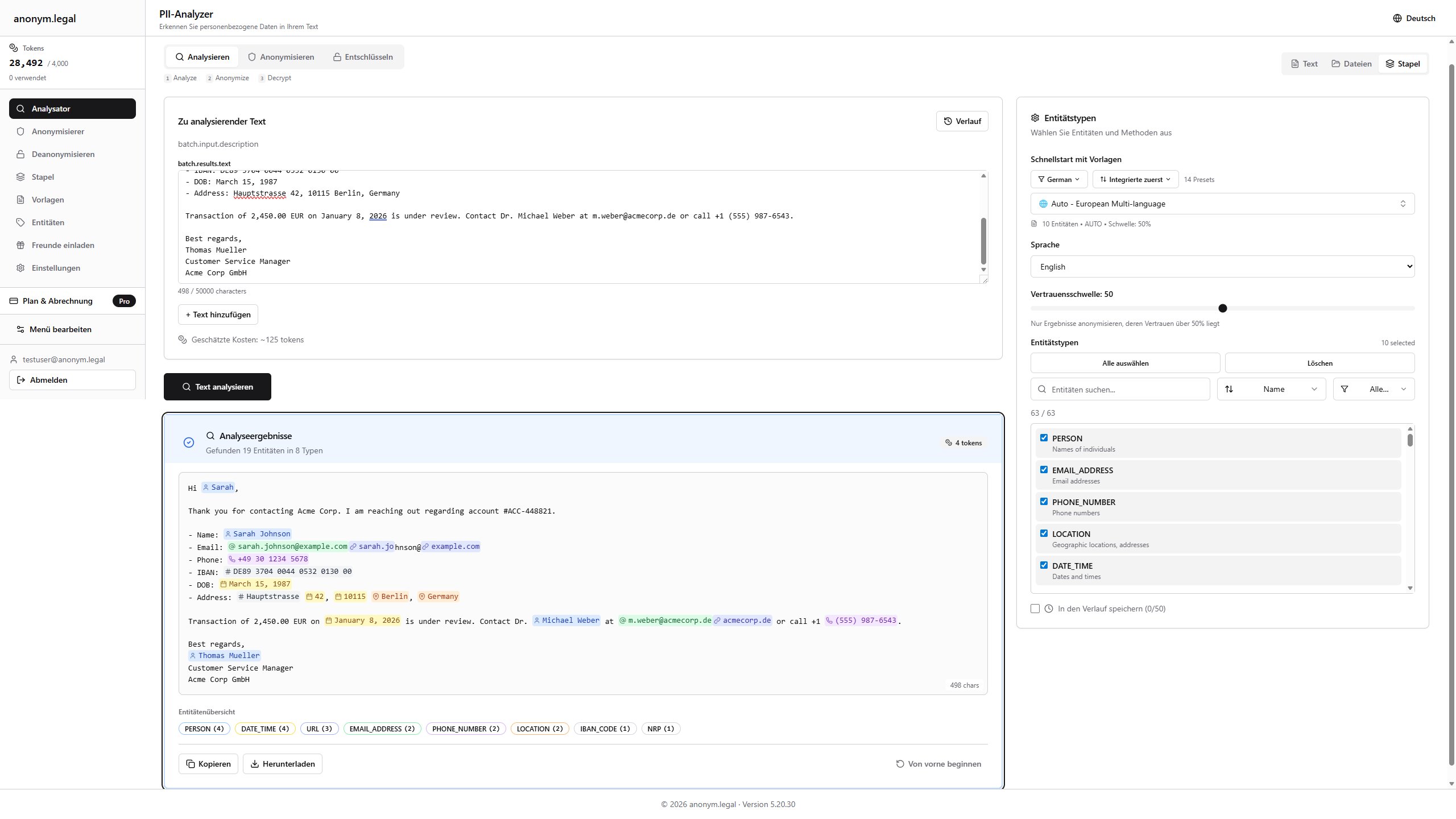Image resolution: width=1456 pixels, height=819 pixels.
Task: Expand the Auto - European Multi-language preset selector
Action: tap(1222, 204)
